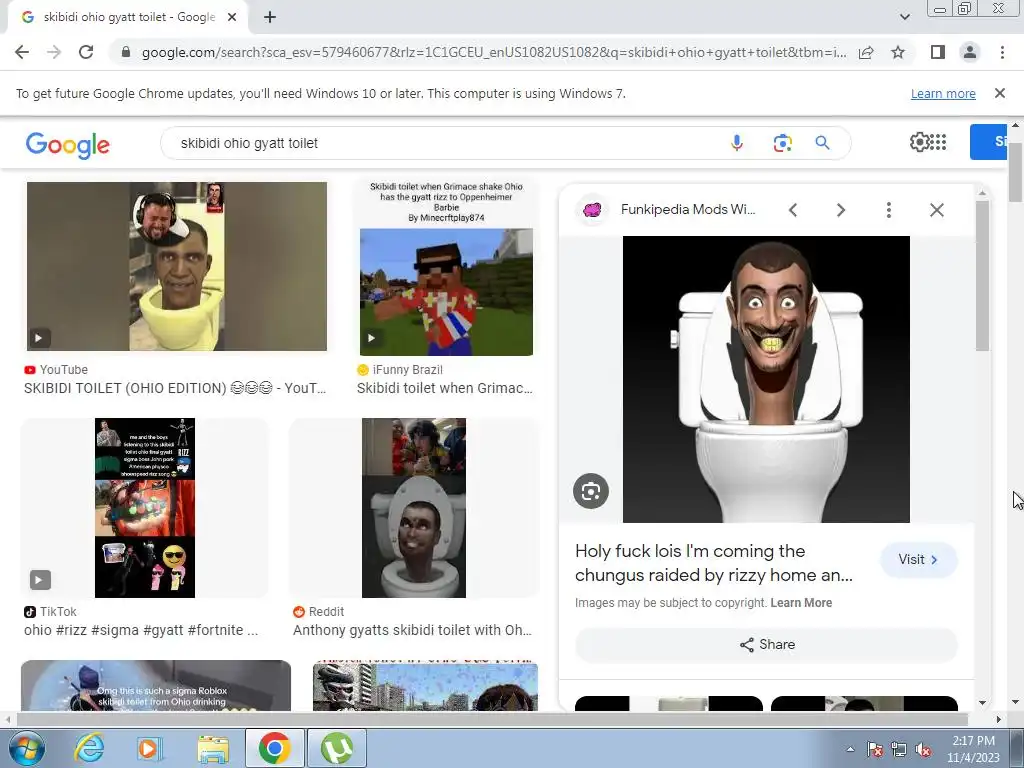The width and height of the screenshot is (1024, 768).
Task: Show previous image in preview panel
Action: 793,210
